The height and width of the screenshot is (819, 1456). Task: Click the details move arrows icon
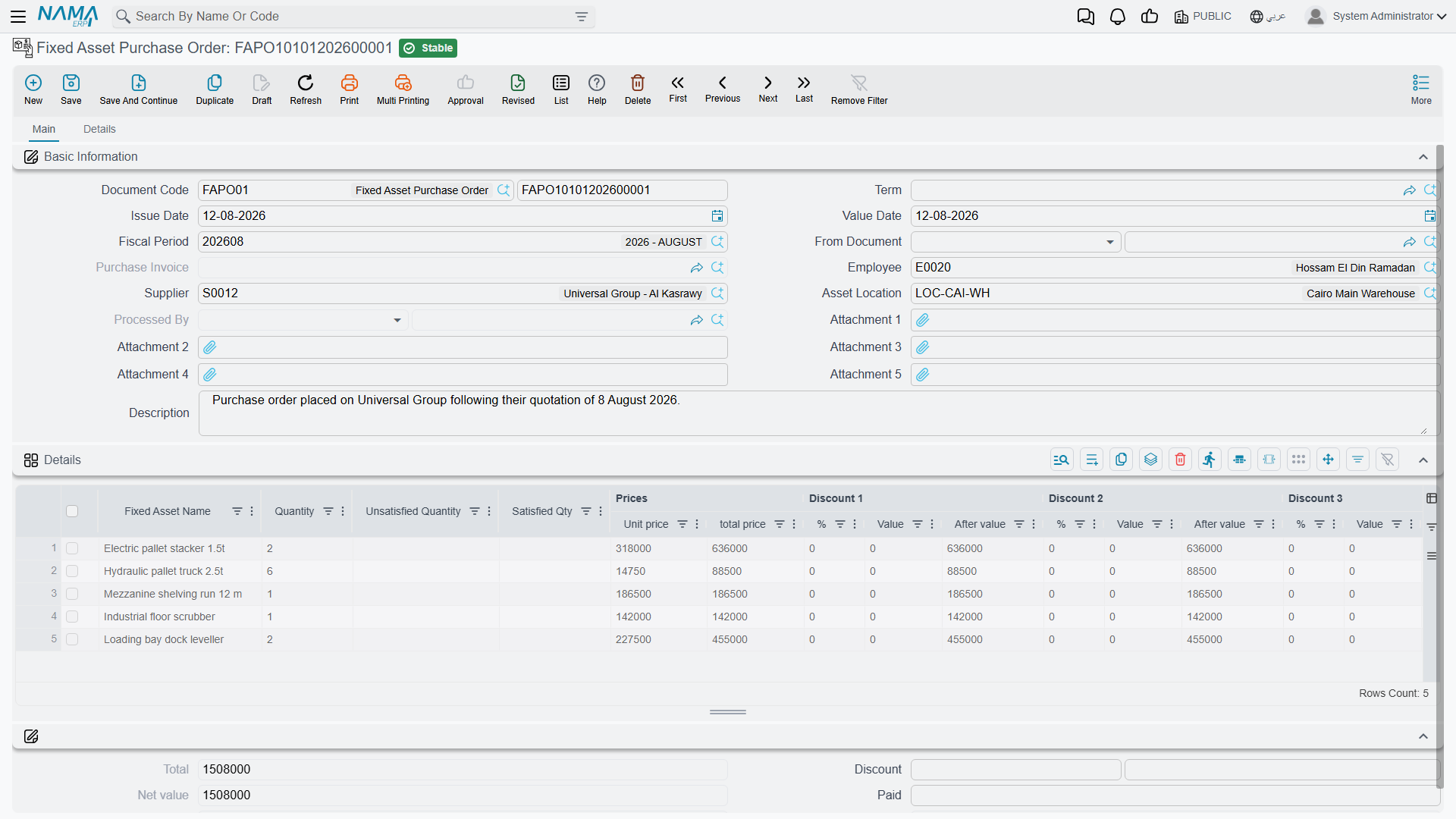(x=1328, y=460)
